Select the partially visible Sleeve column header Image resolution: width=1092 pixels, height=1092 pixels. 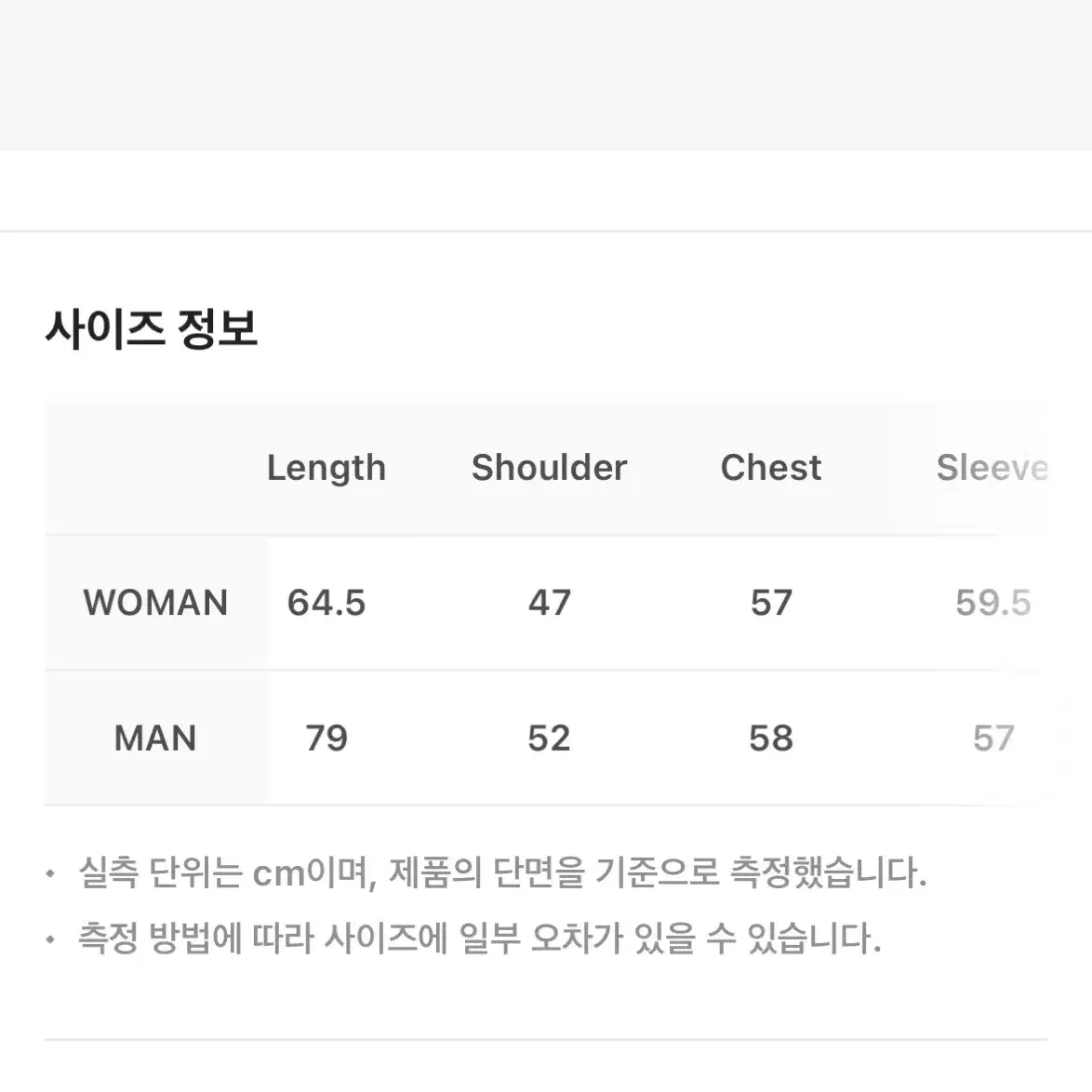(x=992, y=467)
